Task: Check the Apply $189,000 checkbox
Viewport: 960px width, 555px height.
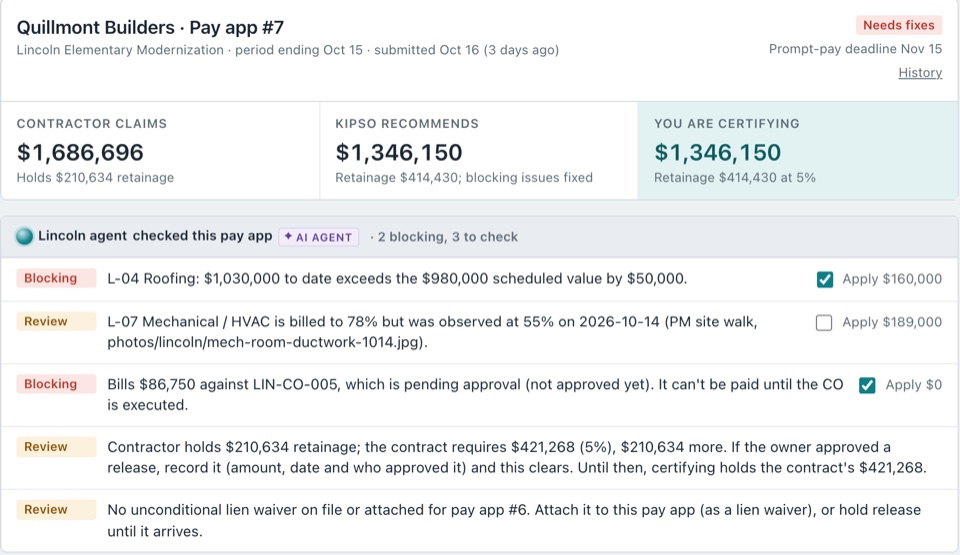Action: [x=824, y=322]
